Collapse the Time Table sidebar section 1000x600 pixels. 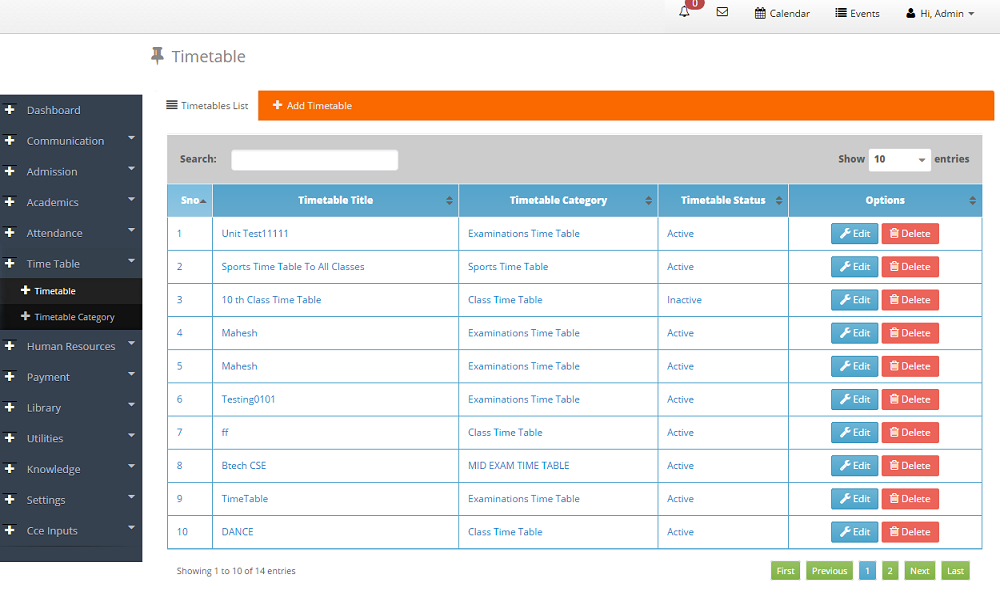(70, 264)
